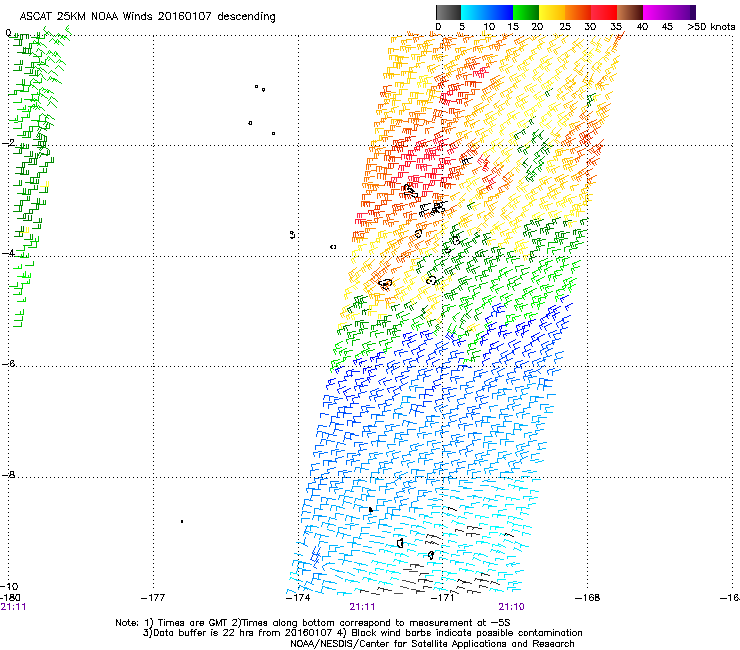Screen dimensions: 740x650
Task: Click the '-8' latitude axis label
Action: click(8, 474)
